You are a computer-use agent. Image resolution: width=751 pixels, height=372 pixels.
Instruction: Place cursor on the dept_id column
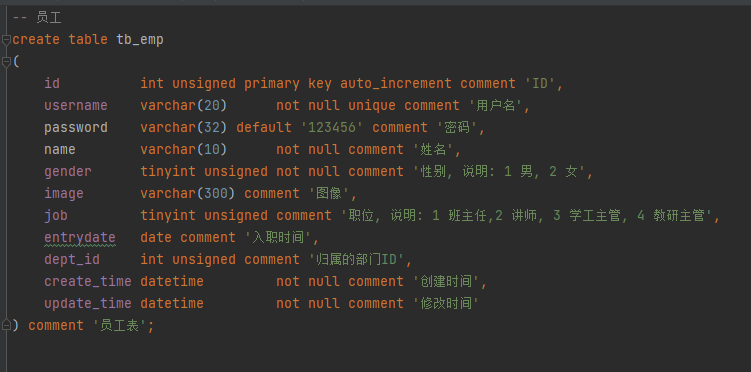tap(72, 260)
